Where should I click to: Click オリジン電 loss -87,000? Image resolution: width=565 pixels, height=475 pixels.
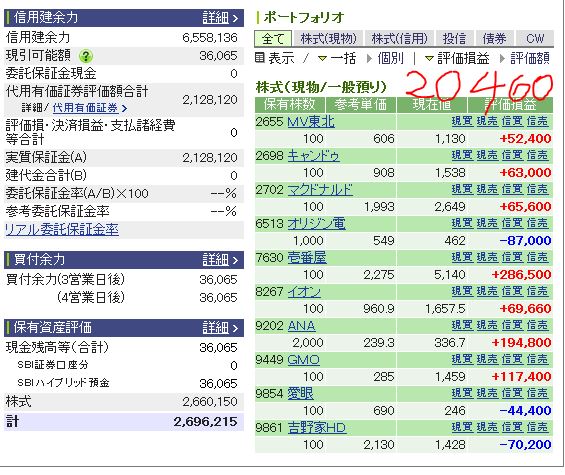525,240
